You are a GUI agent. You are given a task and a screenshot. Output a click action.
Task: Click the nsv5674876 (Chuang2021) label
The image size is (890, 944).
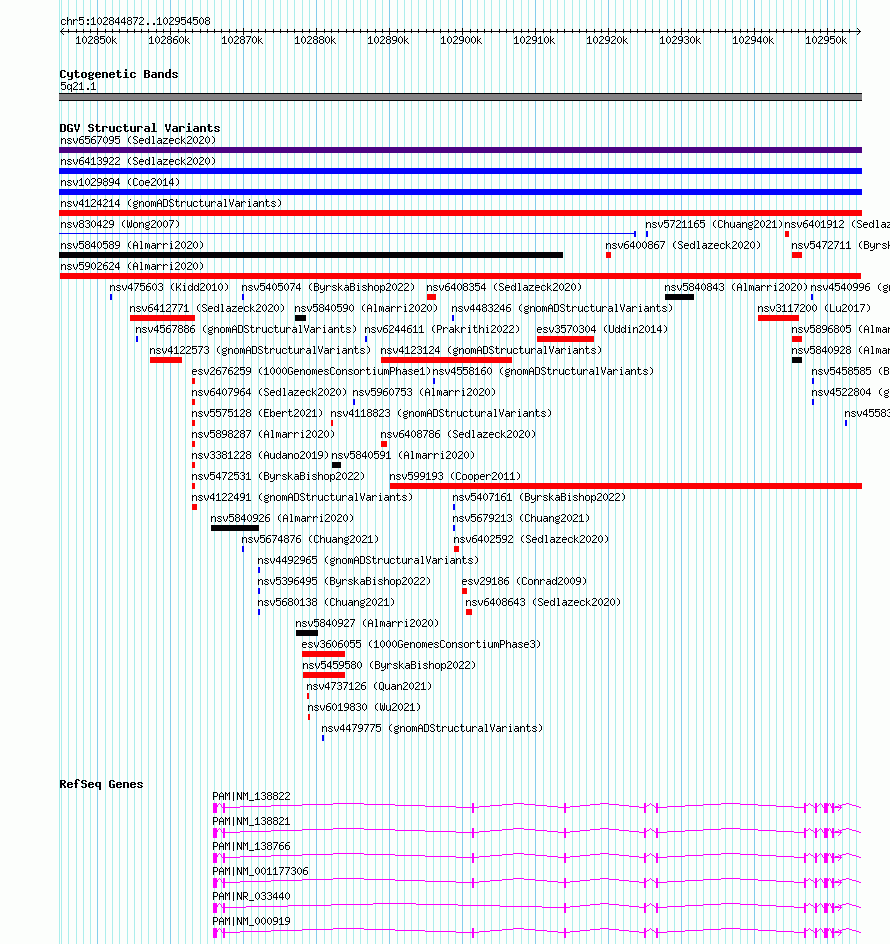tap(310, 539)
